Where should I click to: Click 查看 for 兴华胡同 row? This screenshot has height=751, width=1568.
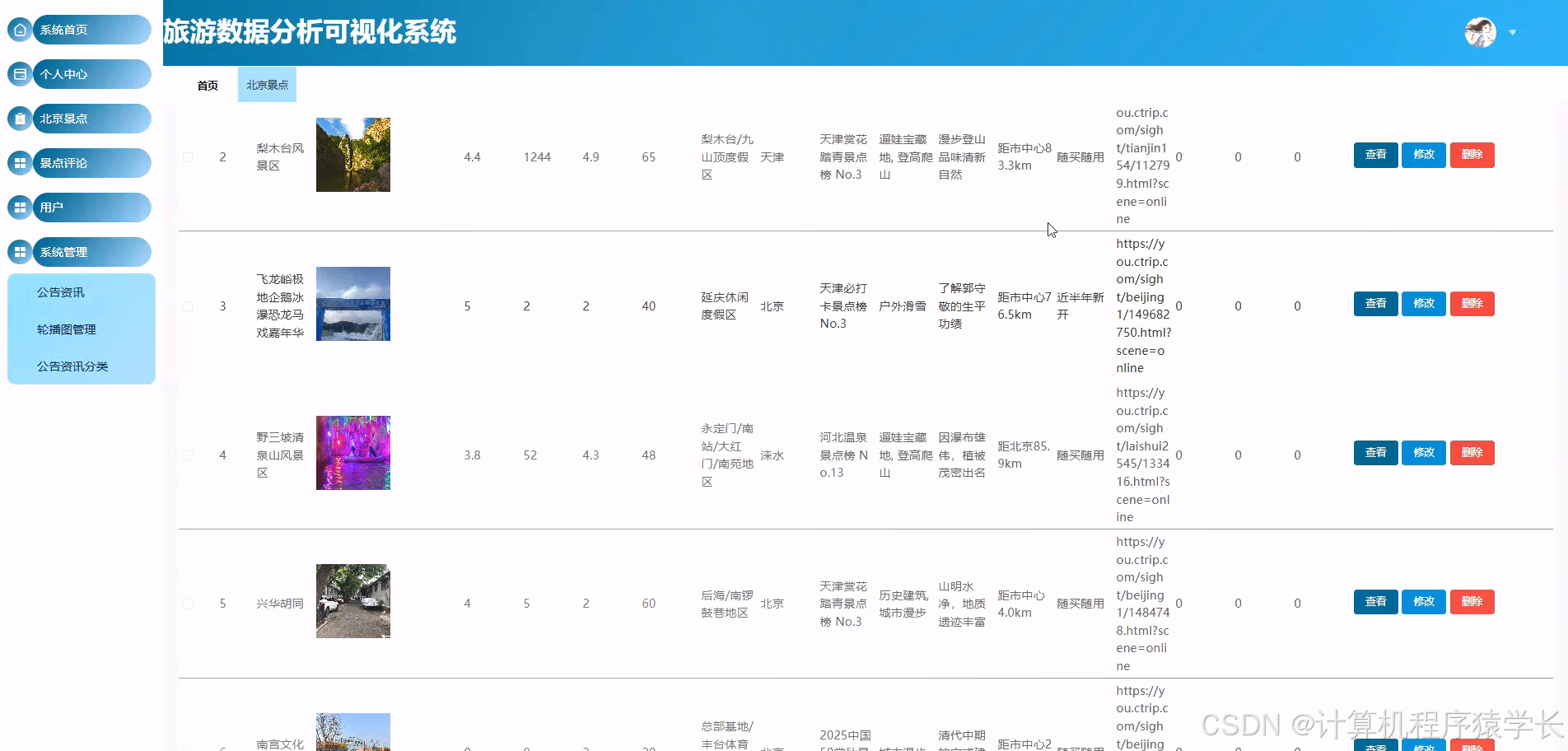[x=1375, y=602]
